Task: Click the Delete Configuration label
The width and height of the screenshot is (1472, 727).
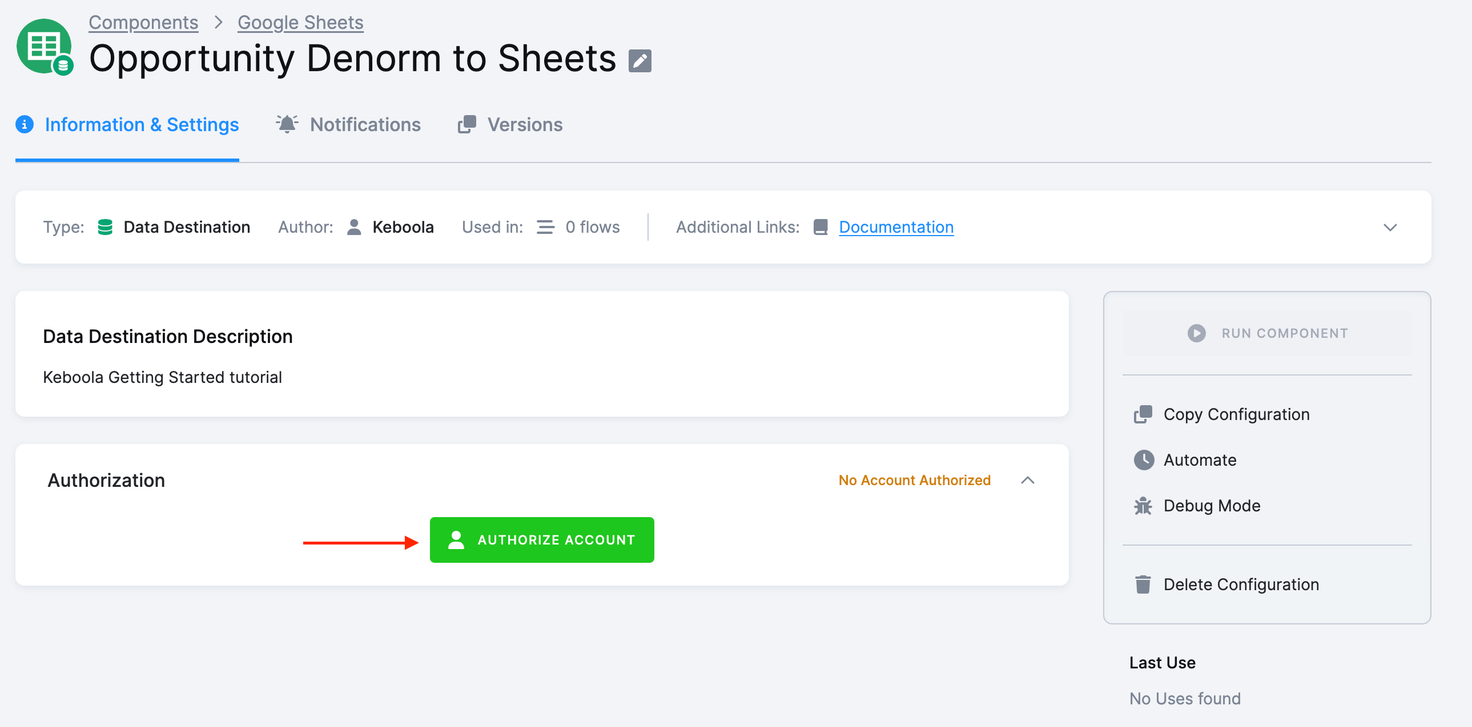Action: pyautogui.click(x=1241, y=584)
